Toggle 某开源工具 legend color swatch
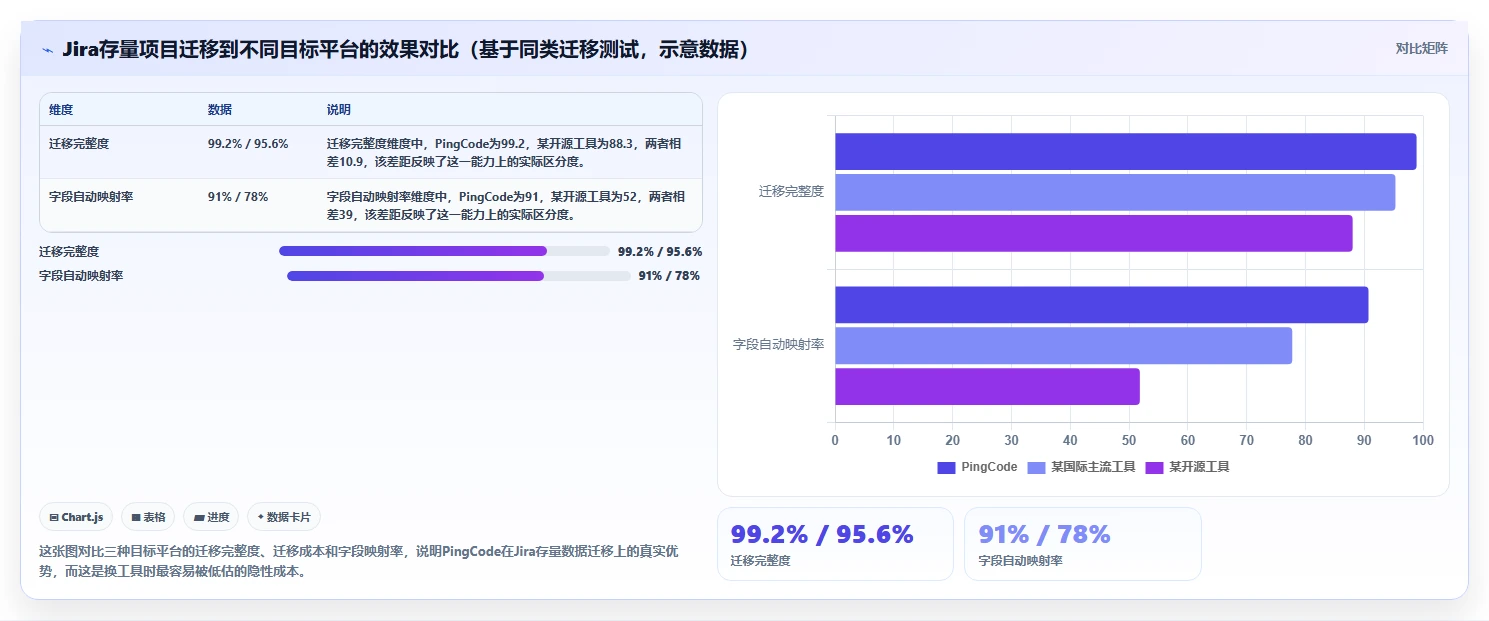 tap(1154, 467)
